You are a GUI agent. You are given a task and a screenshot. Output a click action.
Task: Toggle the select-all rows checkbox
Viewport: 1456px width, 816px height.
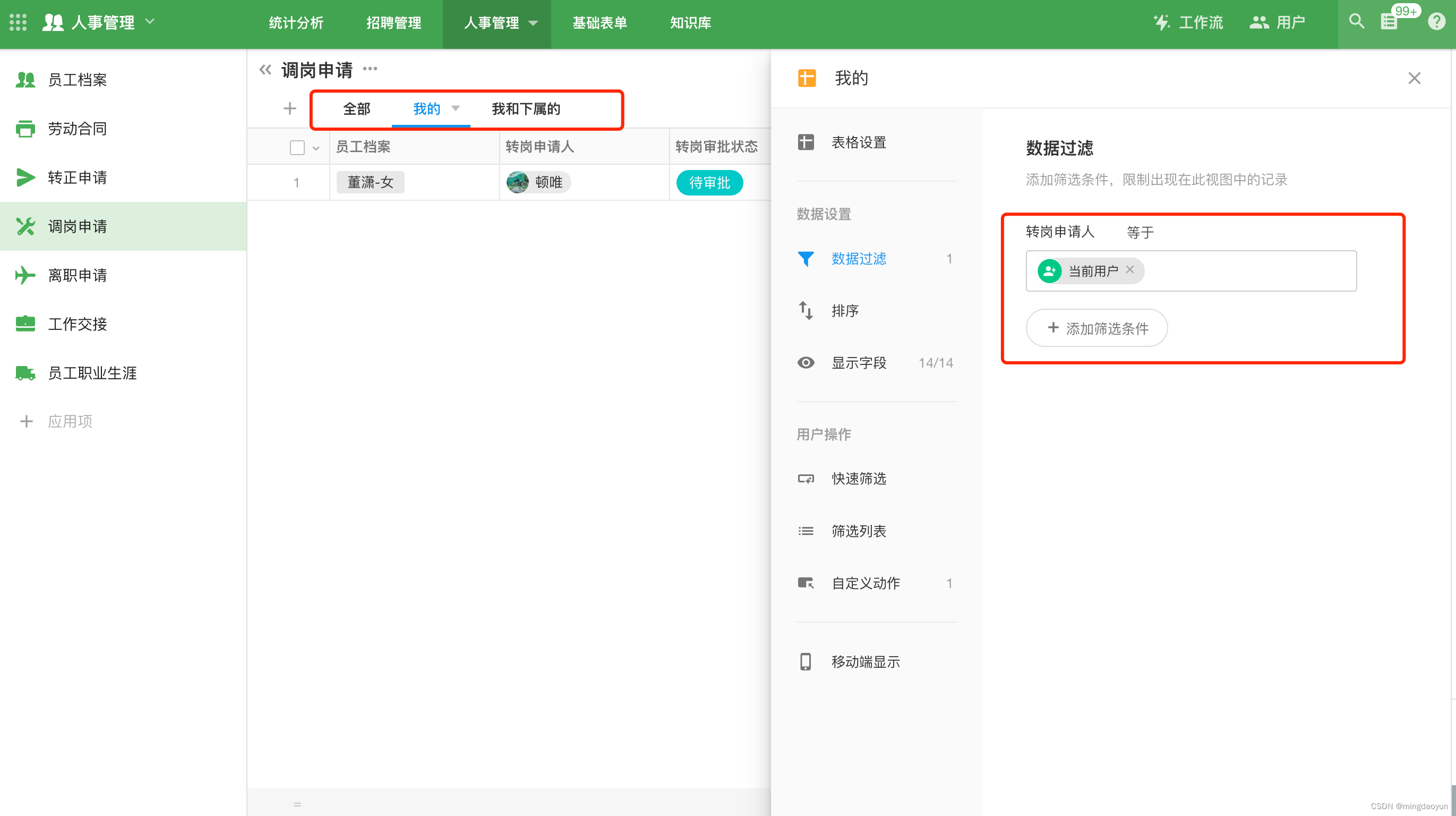[x=297, y=147]
